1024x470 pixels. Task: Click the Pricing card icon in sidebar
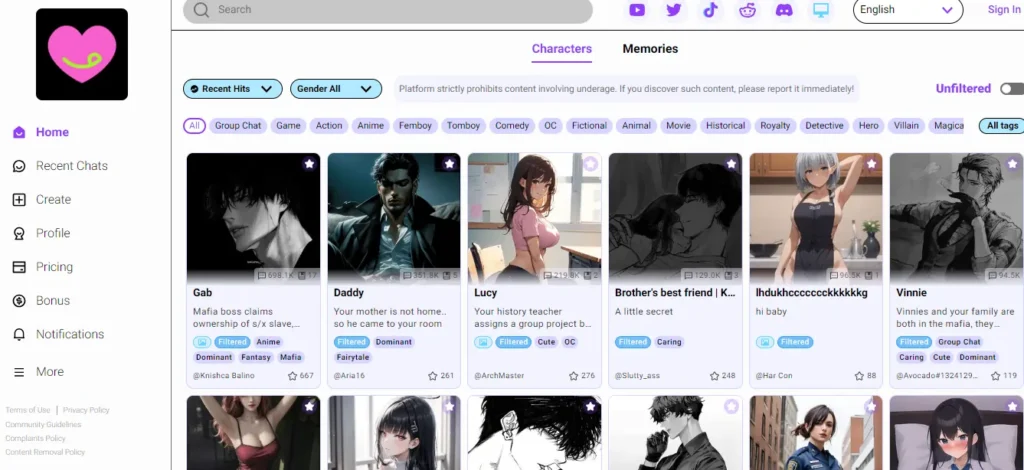pyautogui.click(x=19, y=267)
